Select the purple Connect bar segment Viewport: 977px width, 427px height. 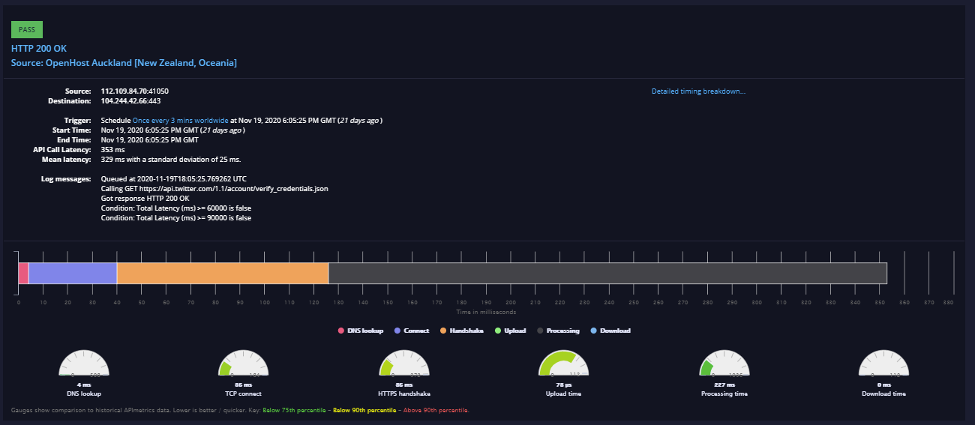click(x=72, y=273)
